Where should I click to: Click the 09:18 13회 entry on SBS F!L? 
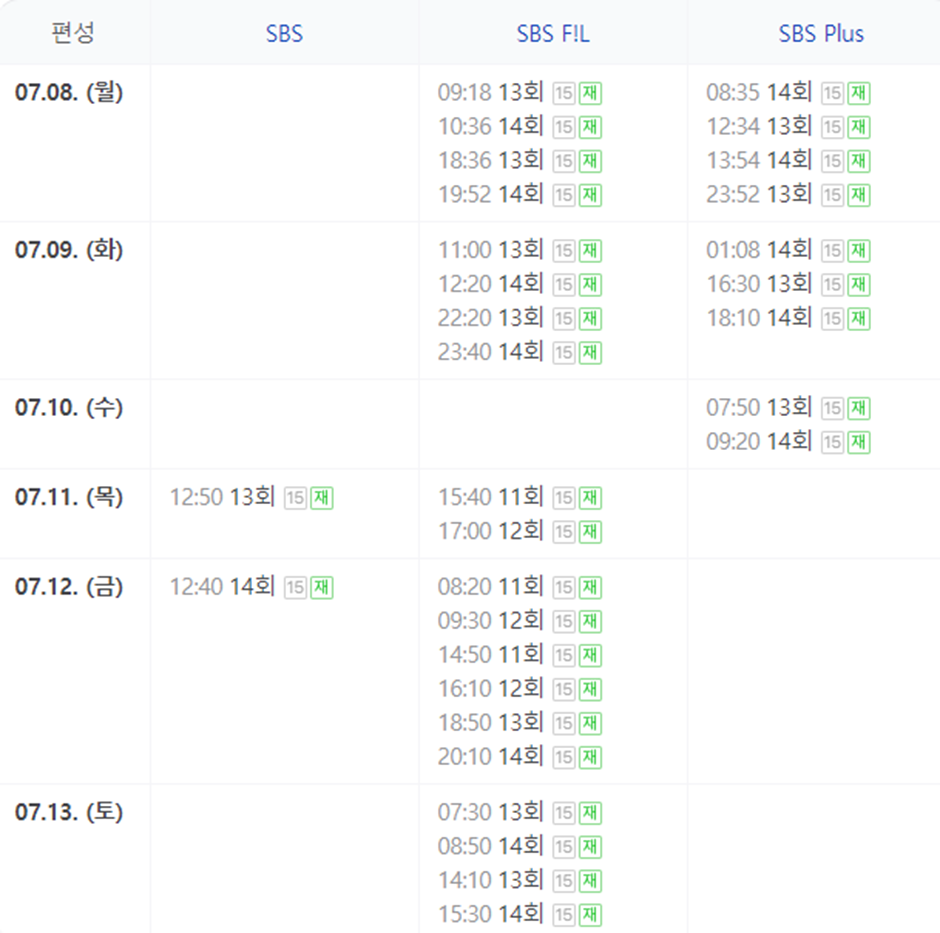click(x=490, y=92)
